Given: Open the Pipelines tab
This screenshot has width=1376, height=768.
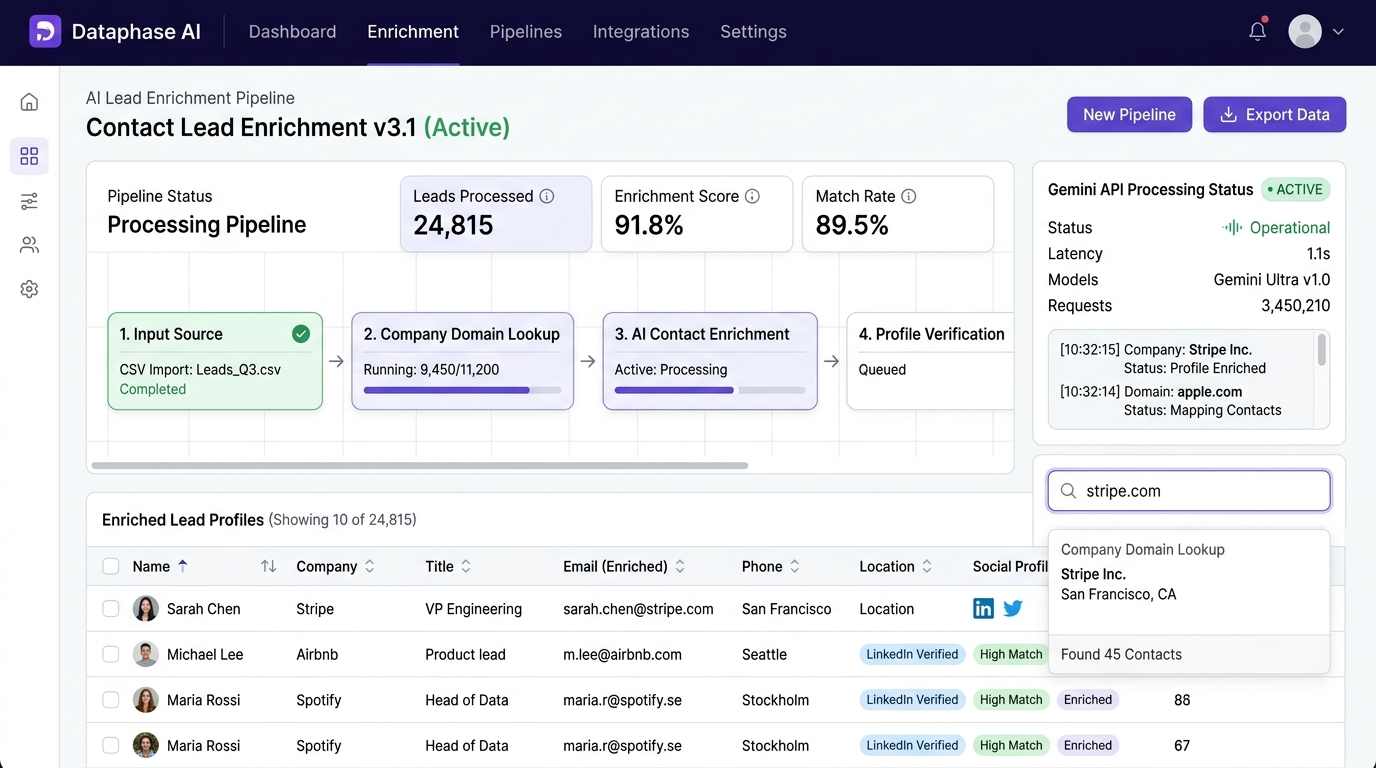Looking at the screenshot, I should pos(526,32).
